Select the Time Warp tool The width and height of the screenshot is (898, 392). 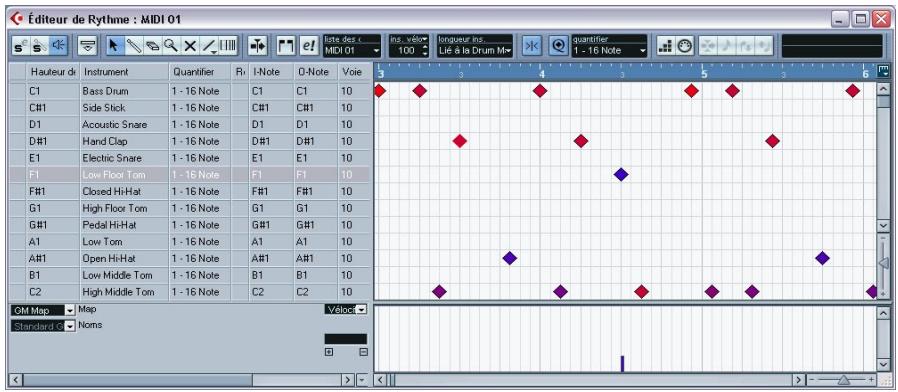tap(228, 46)
